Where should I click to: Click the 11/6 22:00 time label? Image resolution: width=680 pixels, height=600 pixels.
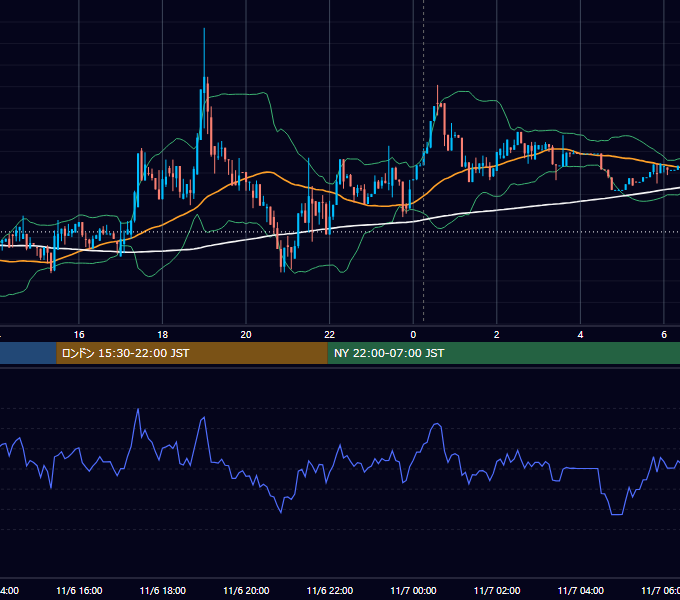pos(330,591)
